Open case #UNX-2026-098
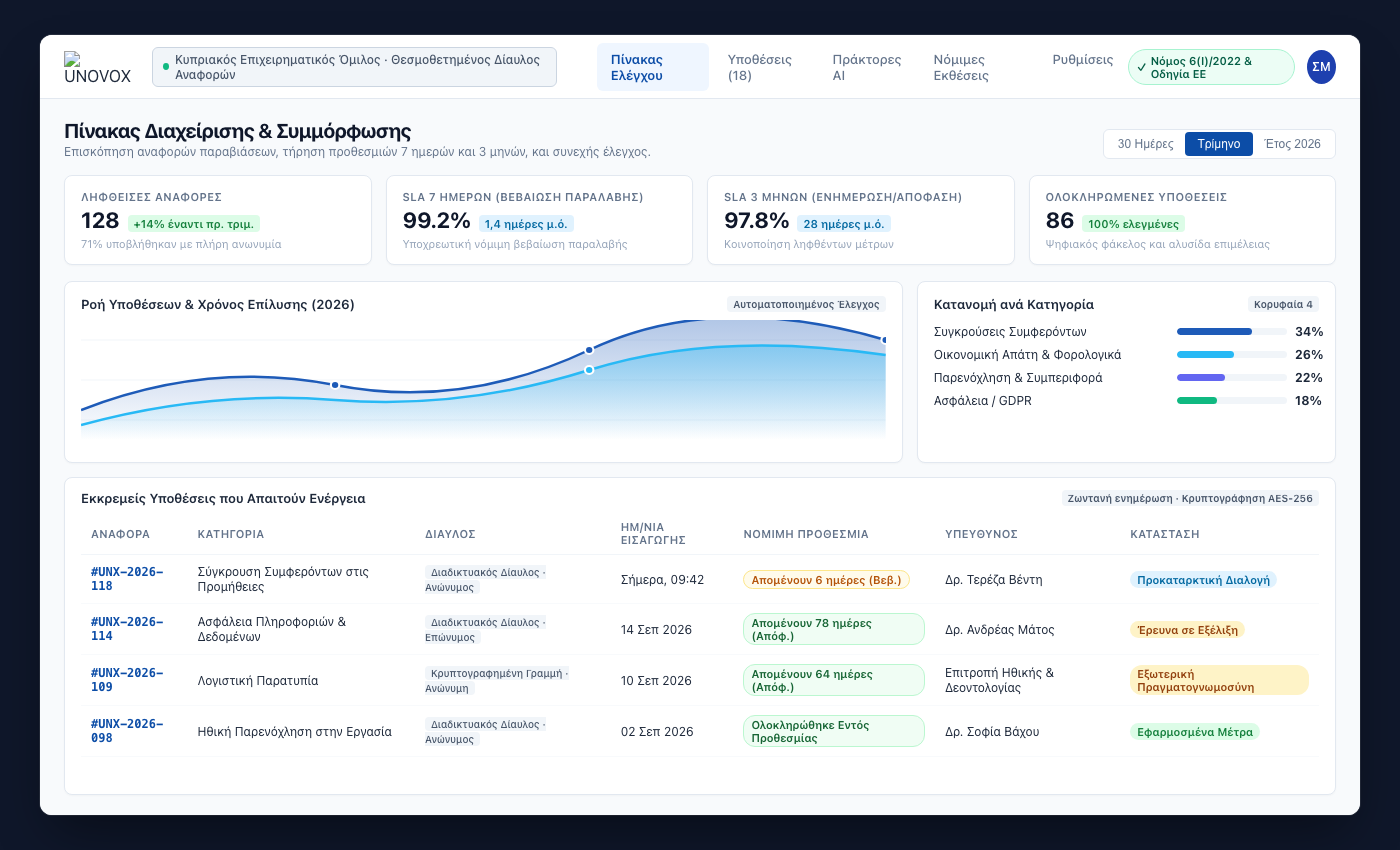 pyautogui.click(x=127, y=731)
